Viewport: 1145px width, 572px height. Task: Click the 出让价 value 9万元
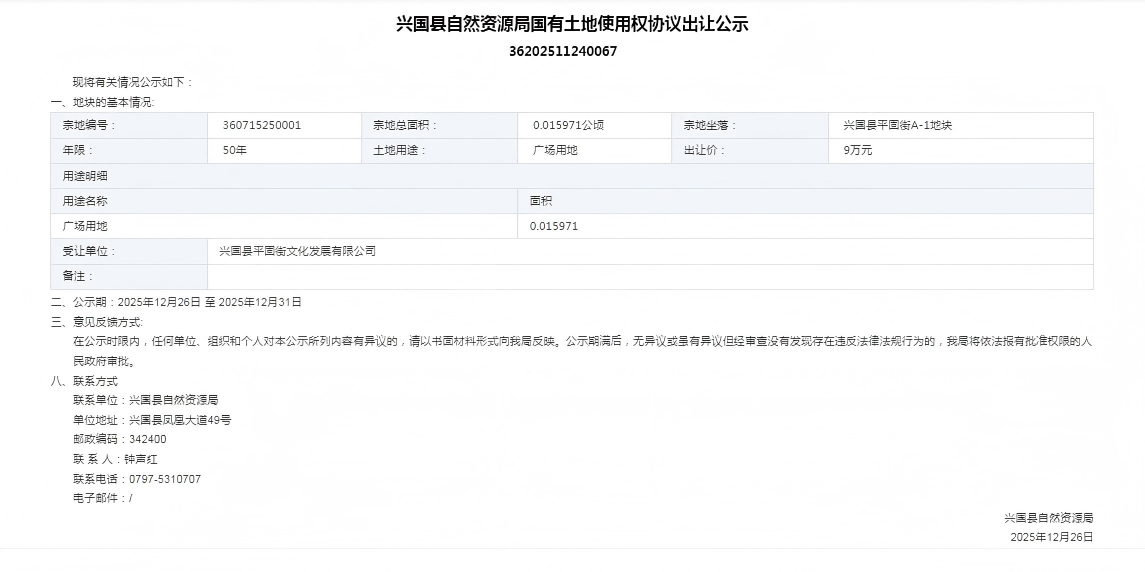pos(858,151)
